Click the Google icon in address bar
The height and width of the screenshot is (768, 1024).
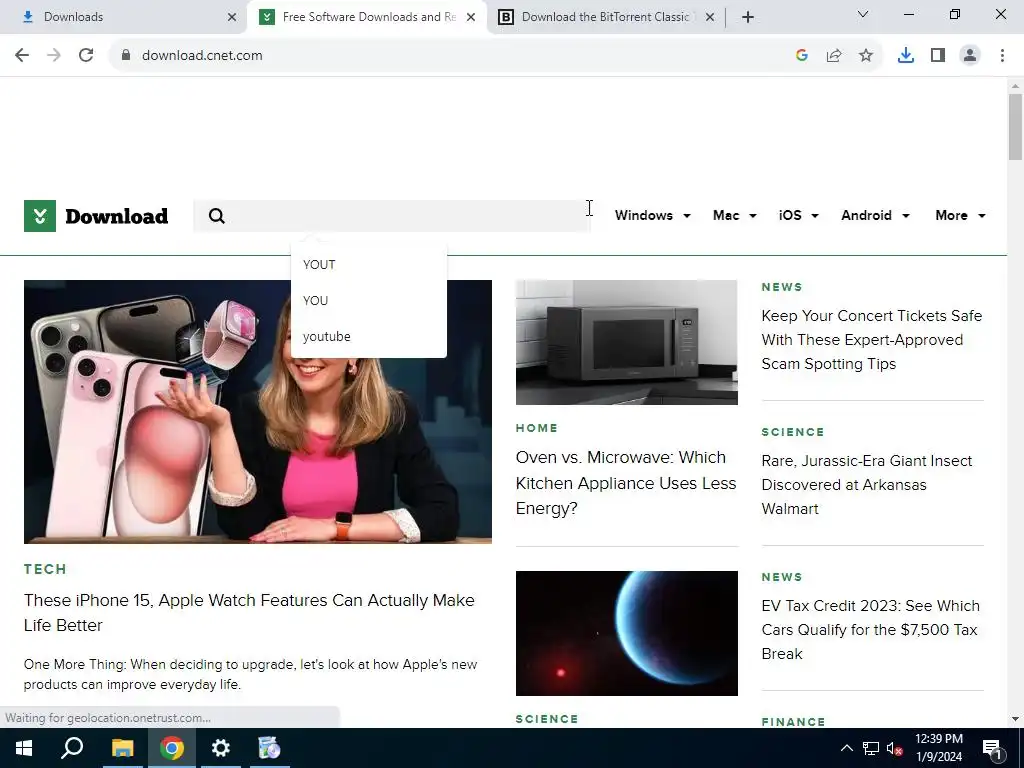pos(802,56)
